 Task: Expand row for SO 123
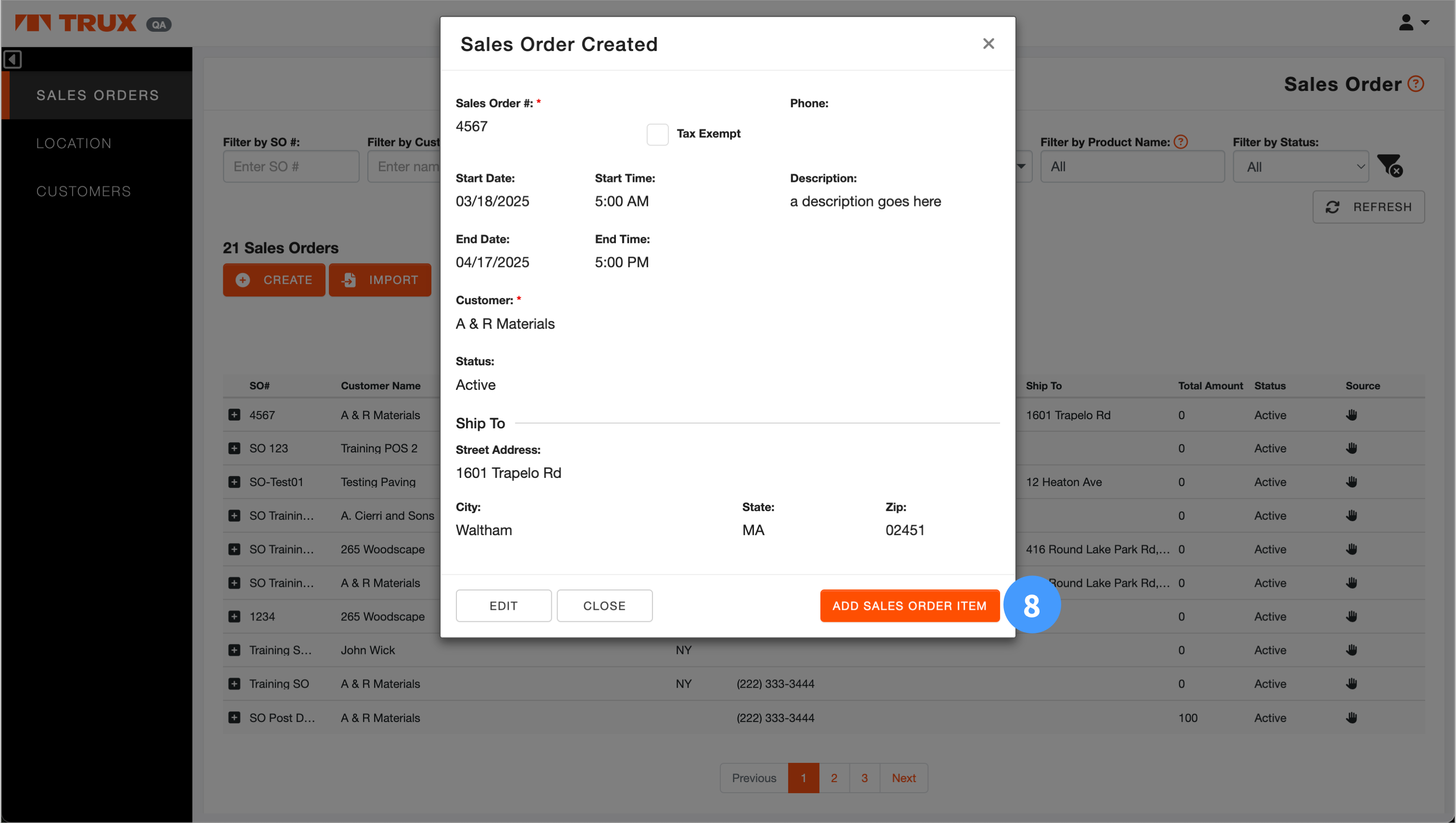(234, 448)
